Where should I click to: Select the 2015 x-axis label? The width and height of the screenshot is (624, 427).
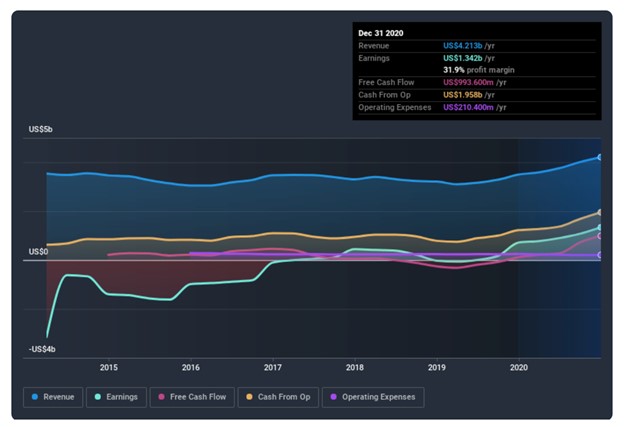pyautogui.click(x=108, y=368)
